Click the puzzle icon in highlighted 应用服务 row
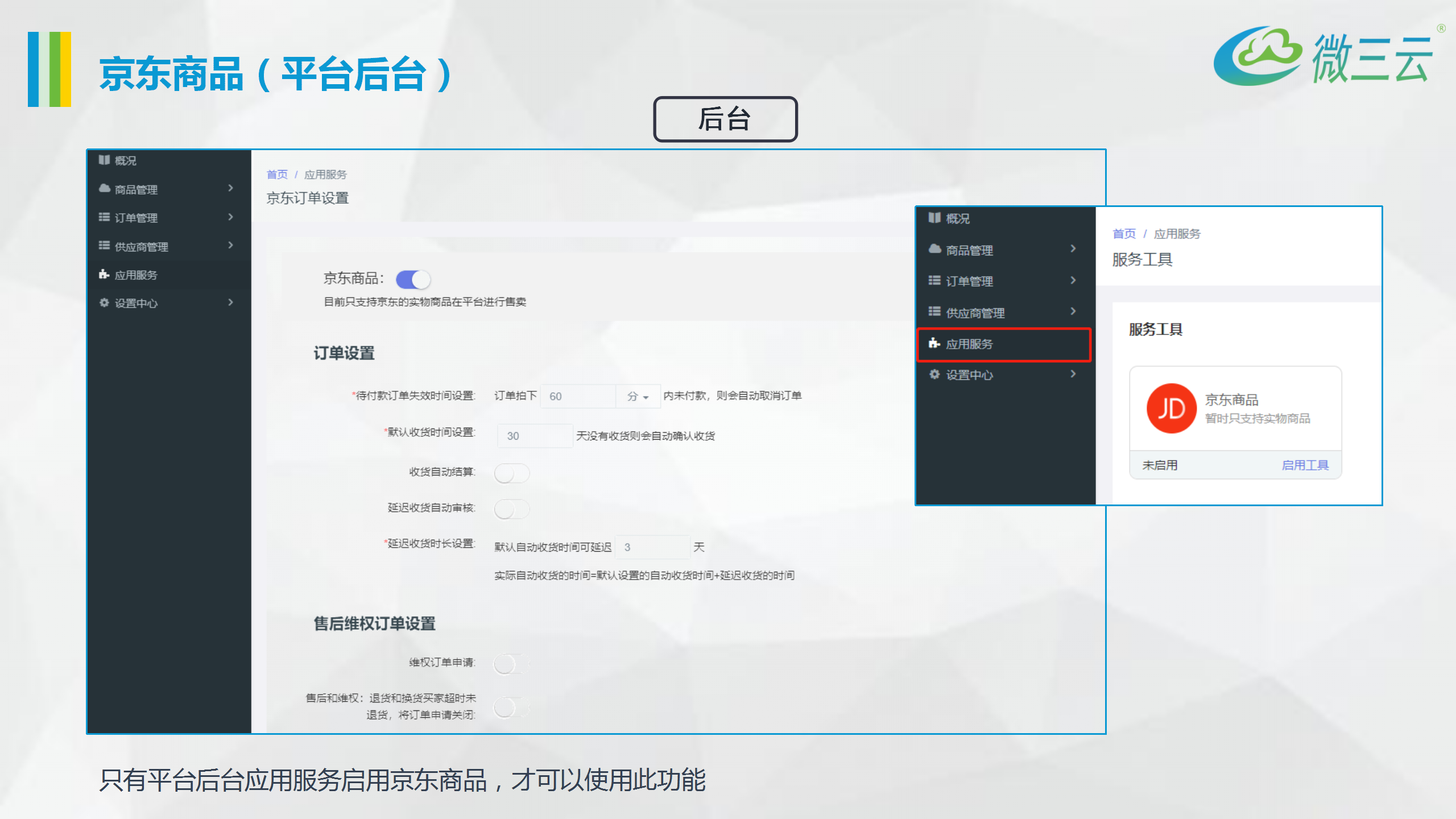This screenshot has width=1456, height=819. [934, 343]
